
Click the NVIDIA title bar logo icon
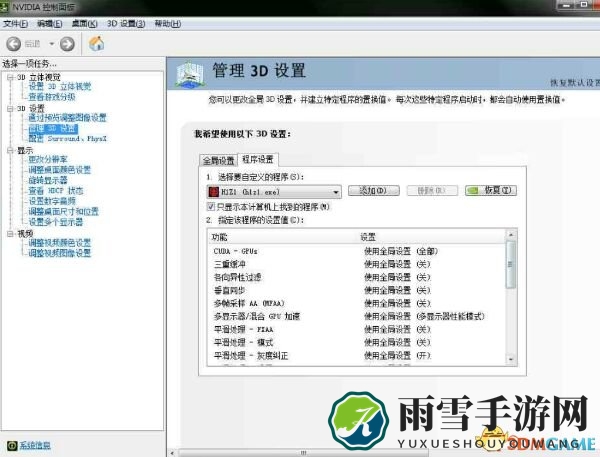(5, 7)
